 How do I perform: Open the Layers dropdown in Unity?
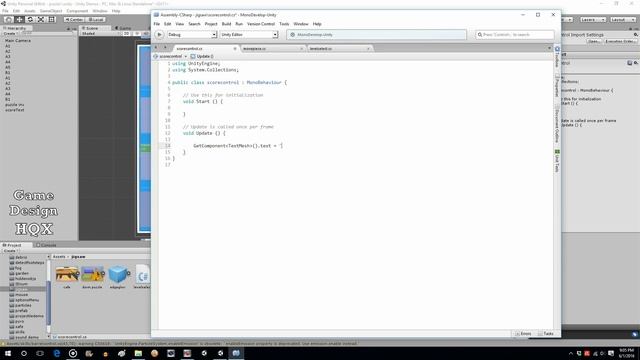click(x=593, y=20)
